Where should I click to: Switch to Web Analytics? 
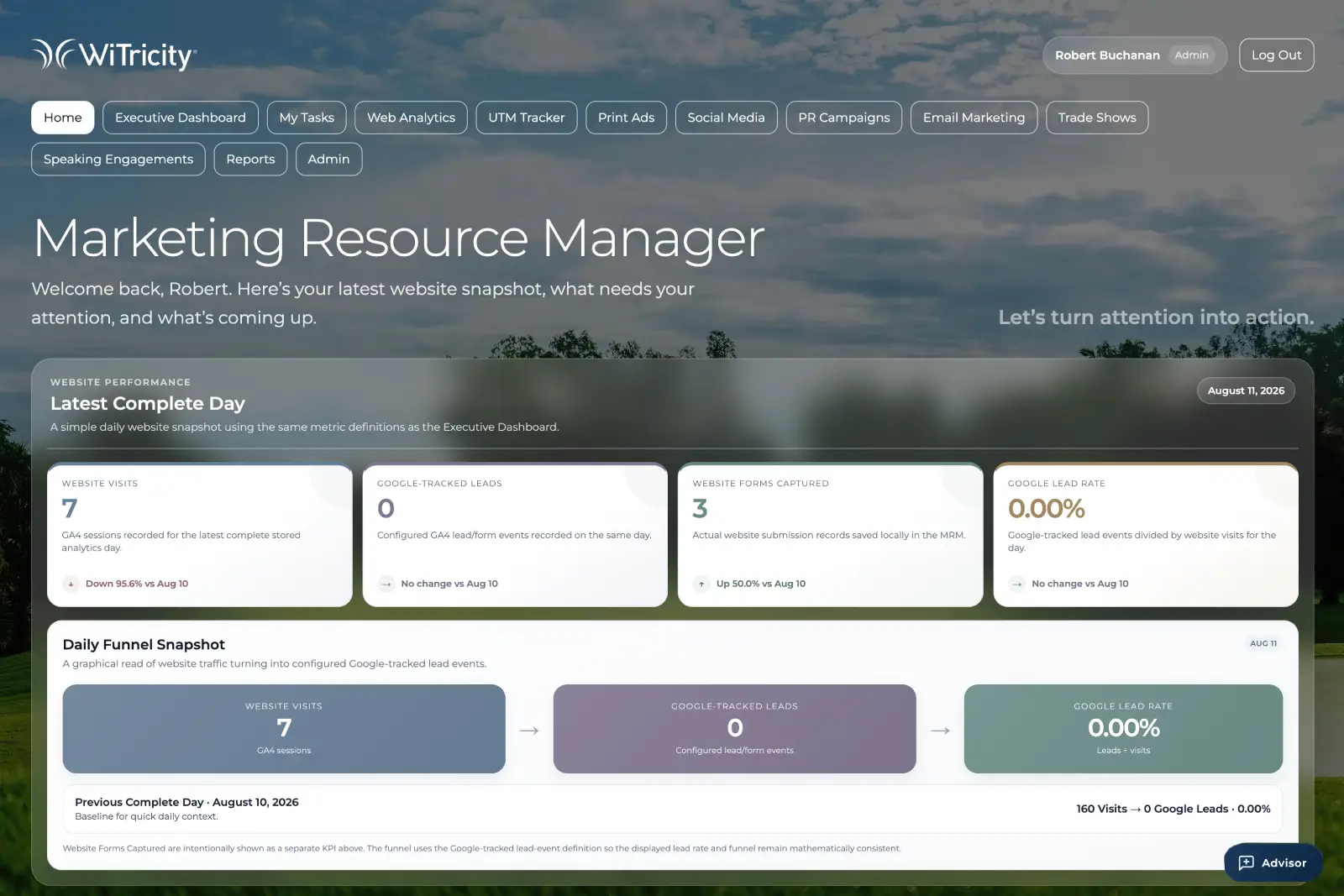coord(411,118)
